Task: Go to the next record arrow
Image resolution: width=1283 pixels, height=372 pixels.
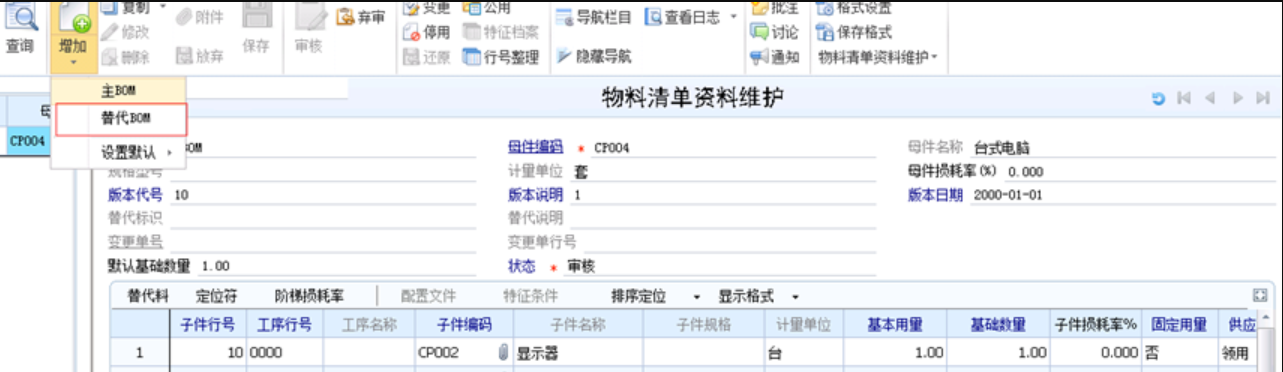Action: point(1237,98)
